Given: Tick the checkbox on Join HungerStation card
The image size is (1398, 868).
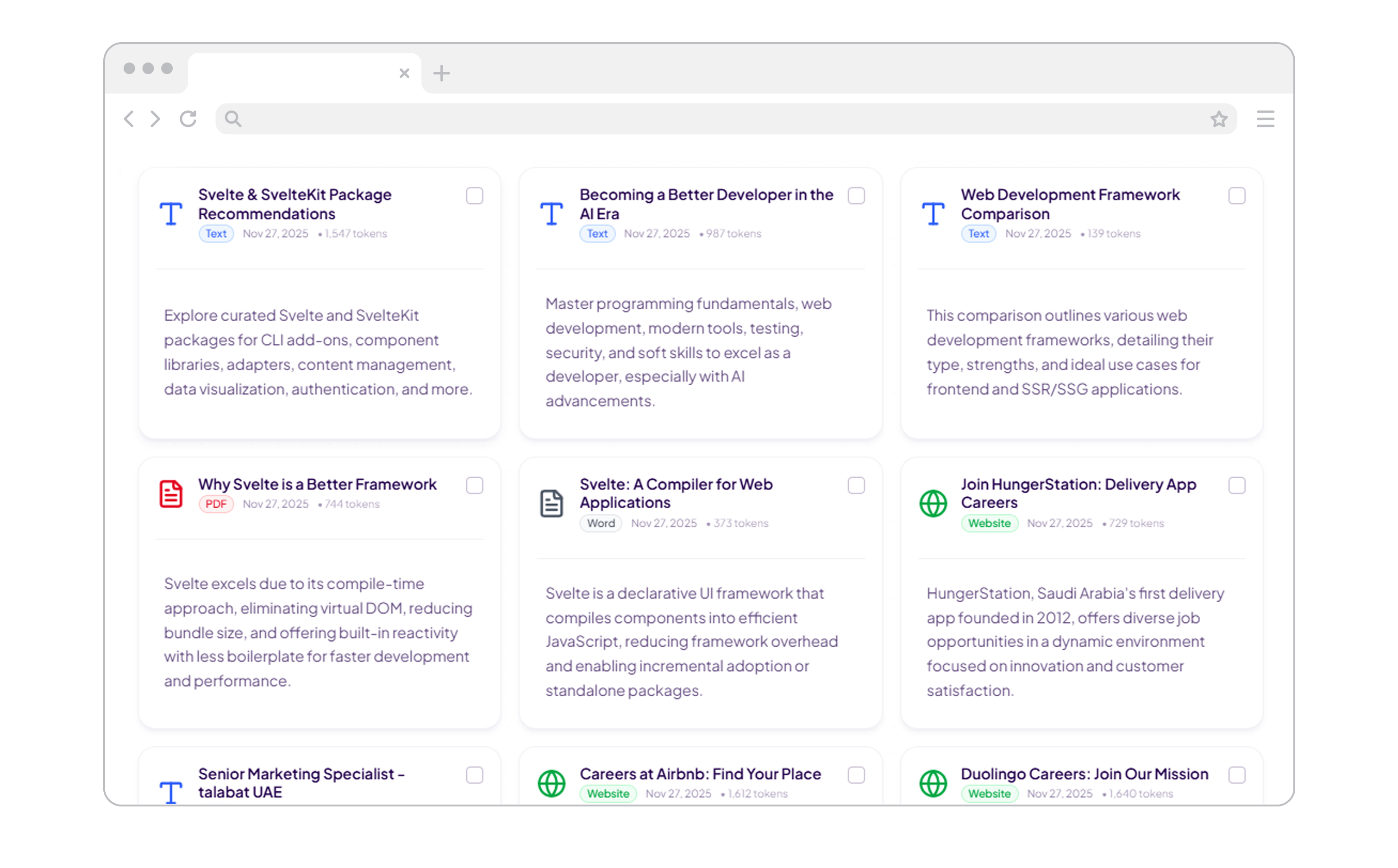Looking at the screenshot, I should pyautogui.click(x=1237, y=485).
